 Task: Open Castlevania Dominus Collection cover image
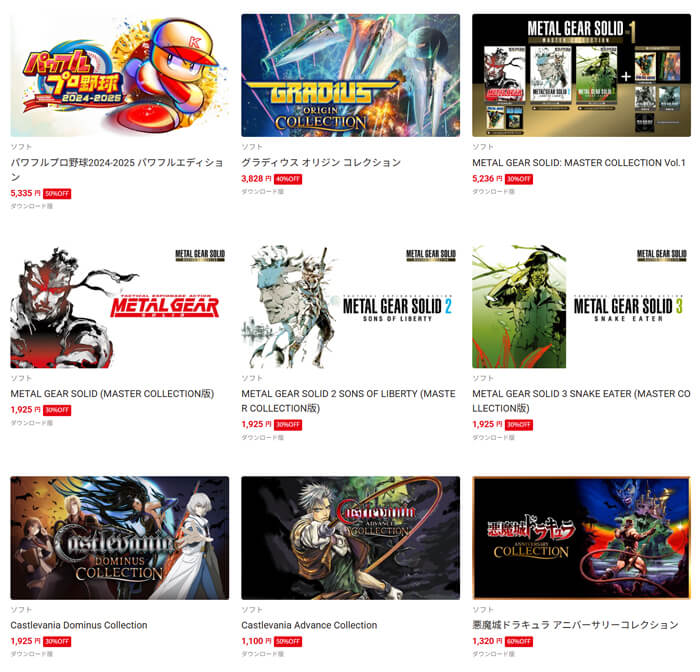pos(120,538)
